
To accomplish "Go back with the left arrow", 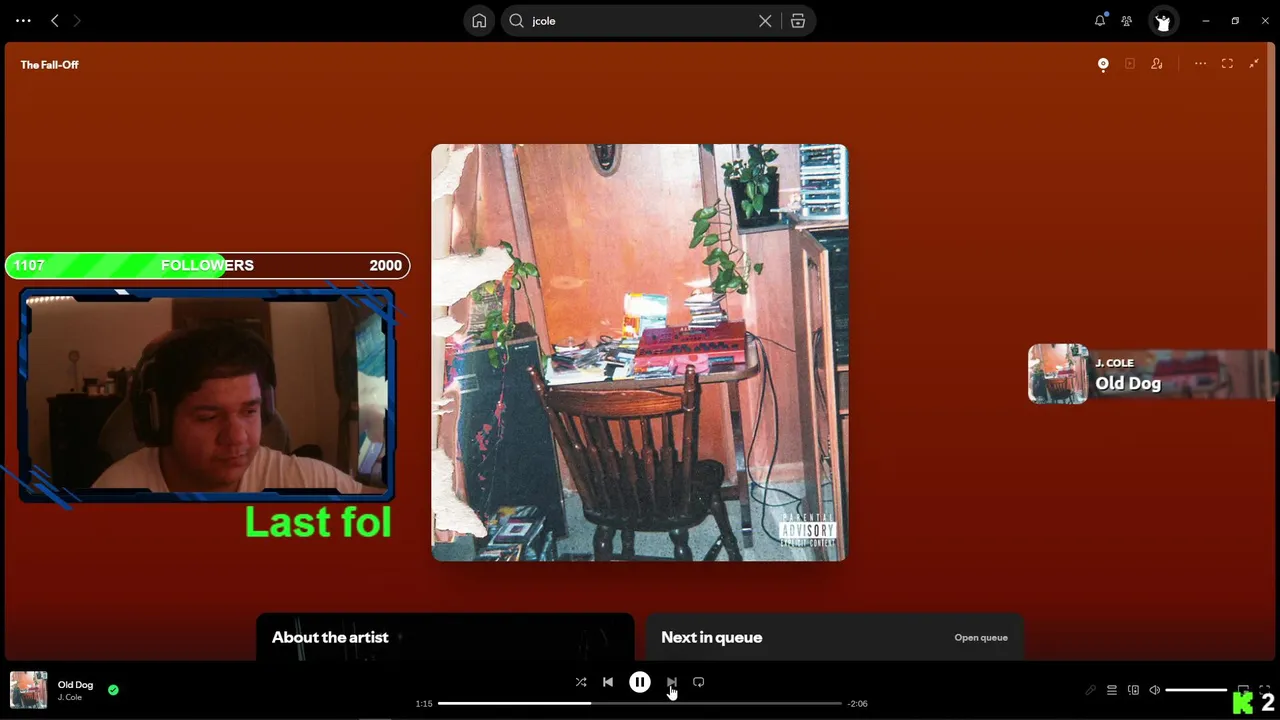I will click(54, 20).
